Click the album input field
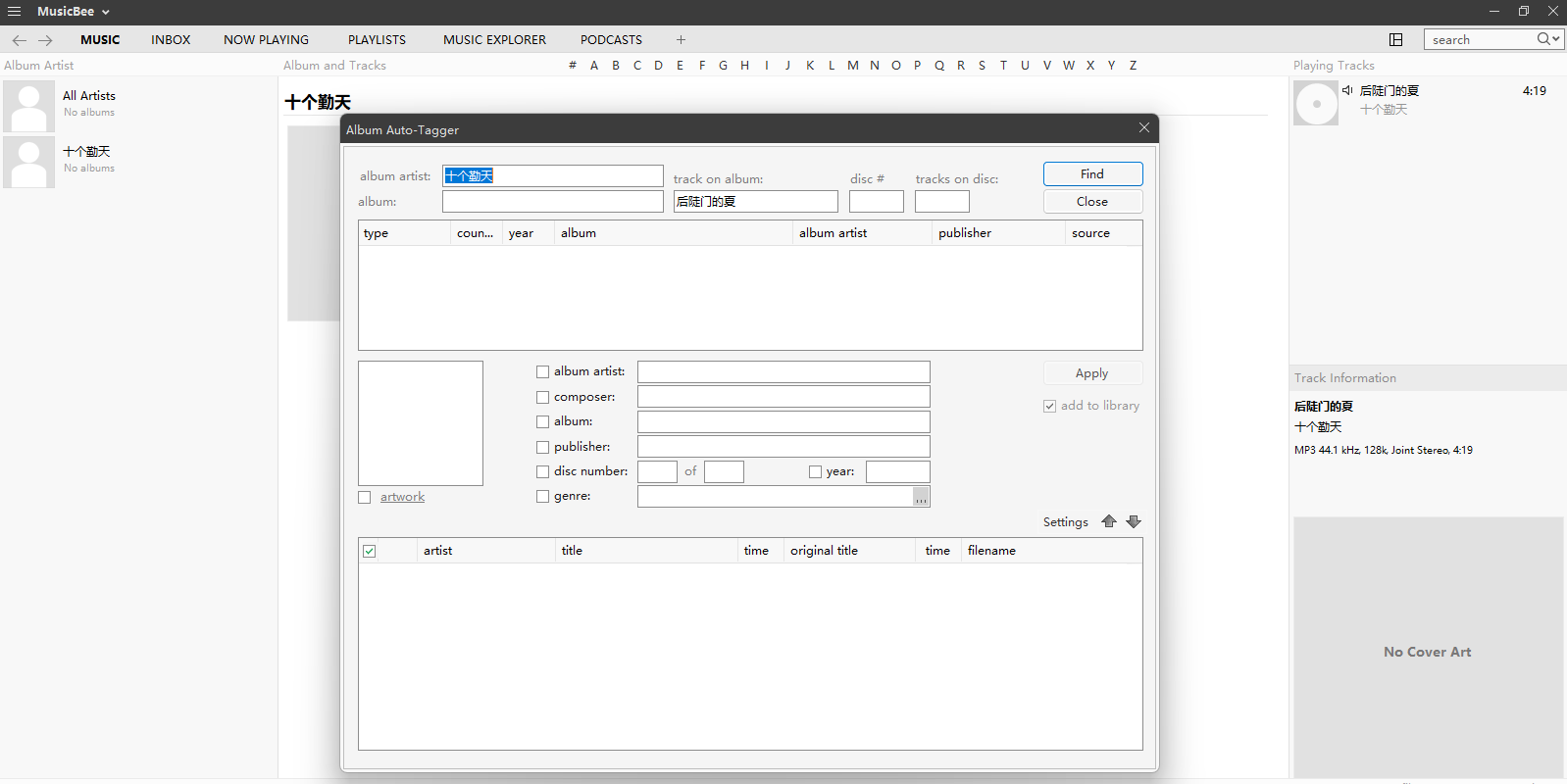Screen dimensions: 1567x784 (552, 202)
